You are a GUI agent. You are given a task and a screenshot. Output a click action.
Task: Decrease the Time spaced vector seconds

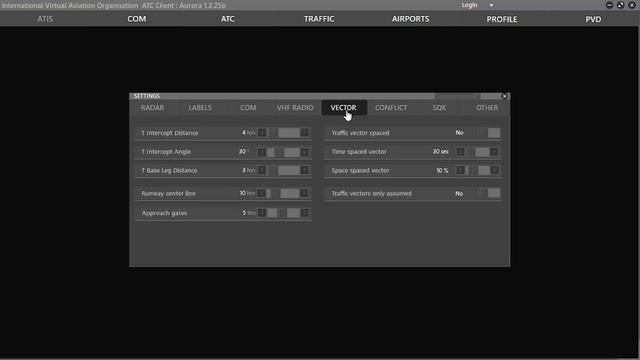pyautogui.click(x=460, y=152)
